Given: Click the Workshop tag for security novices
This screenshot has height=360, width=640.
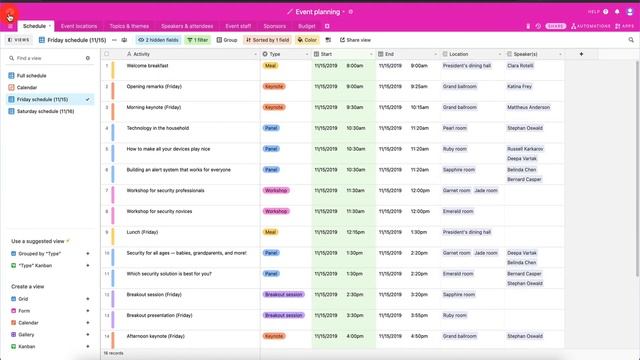Looking at the screenshot, I should pos(276,211).
